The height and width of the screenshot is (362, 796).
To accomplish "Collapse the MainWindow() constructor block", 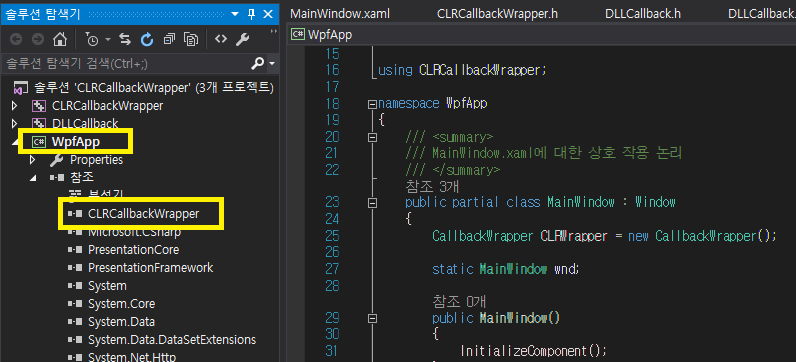I will [372, 319].
